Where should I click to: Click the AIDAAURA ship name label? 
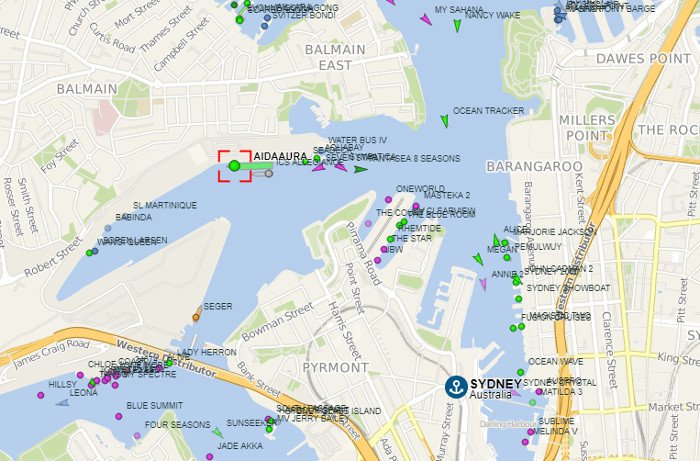(x=280, y=157)
